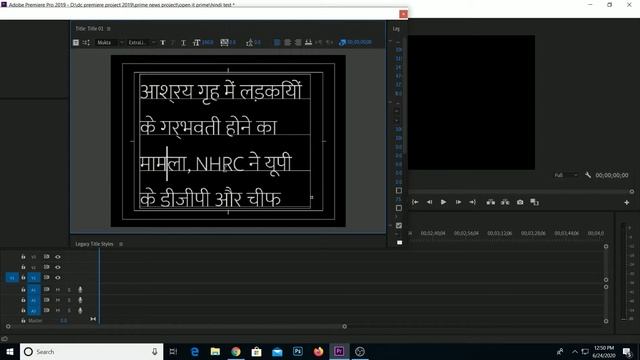Align title text to the right

tap(298, 42)
